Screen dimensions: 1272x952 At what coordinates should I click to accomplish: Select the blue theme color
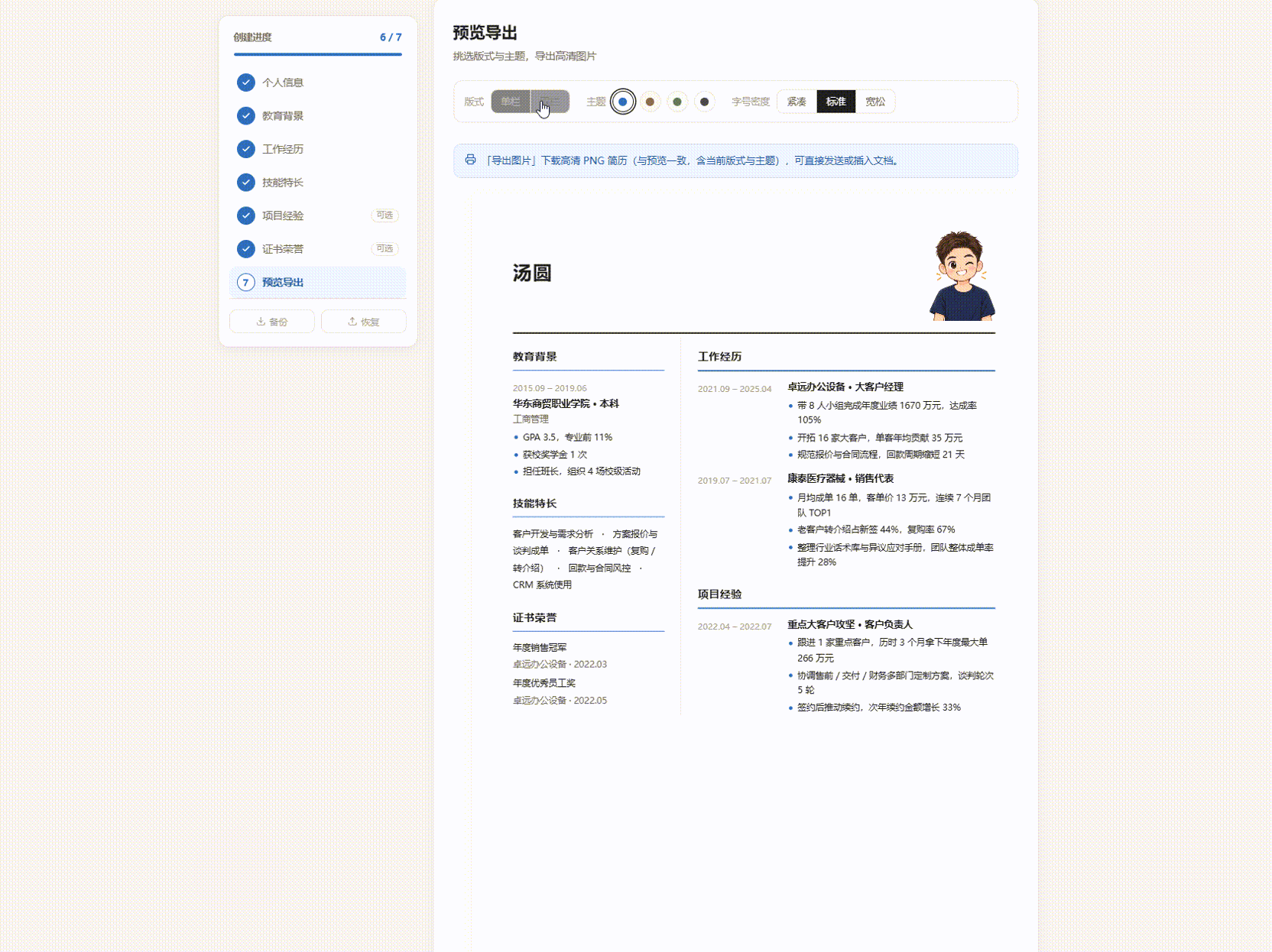coord(623,102)
